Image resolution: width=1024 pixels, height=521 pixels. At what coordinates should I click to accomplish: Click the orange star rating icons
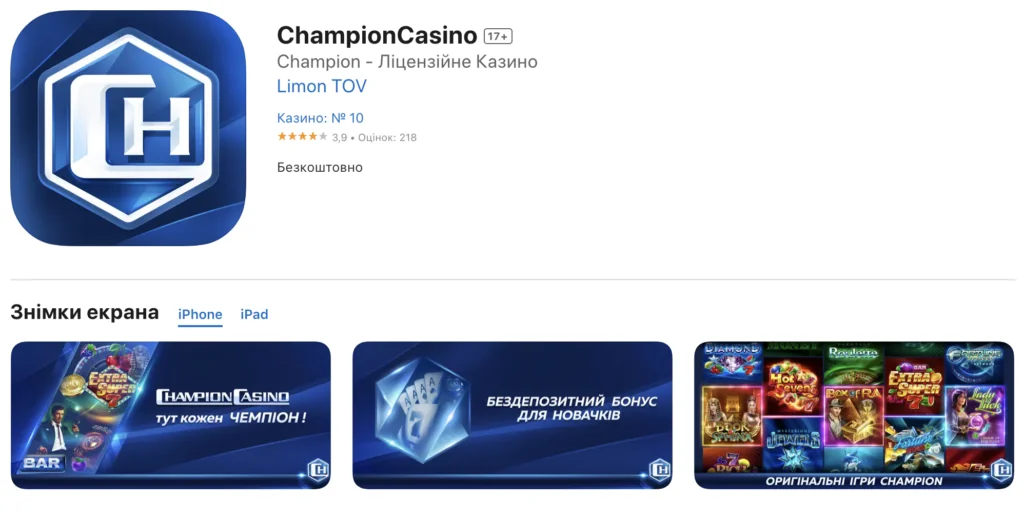[302, 136]
